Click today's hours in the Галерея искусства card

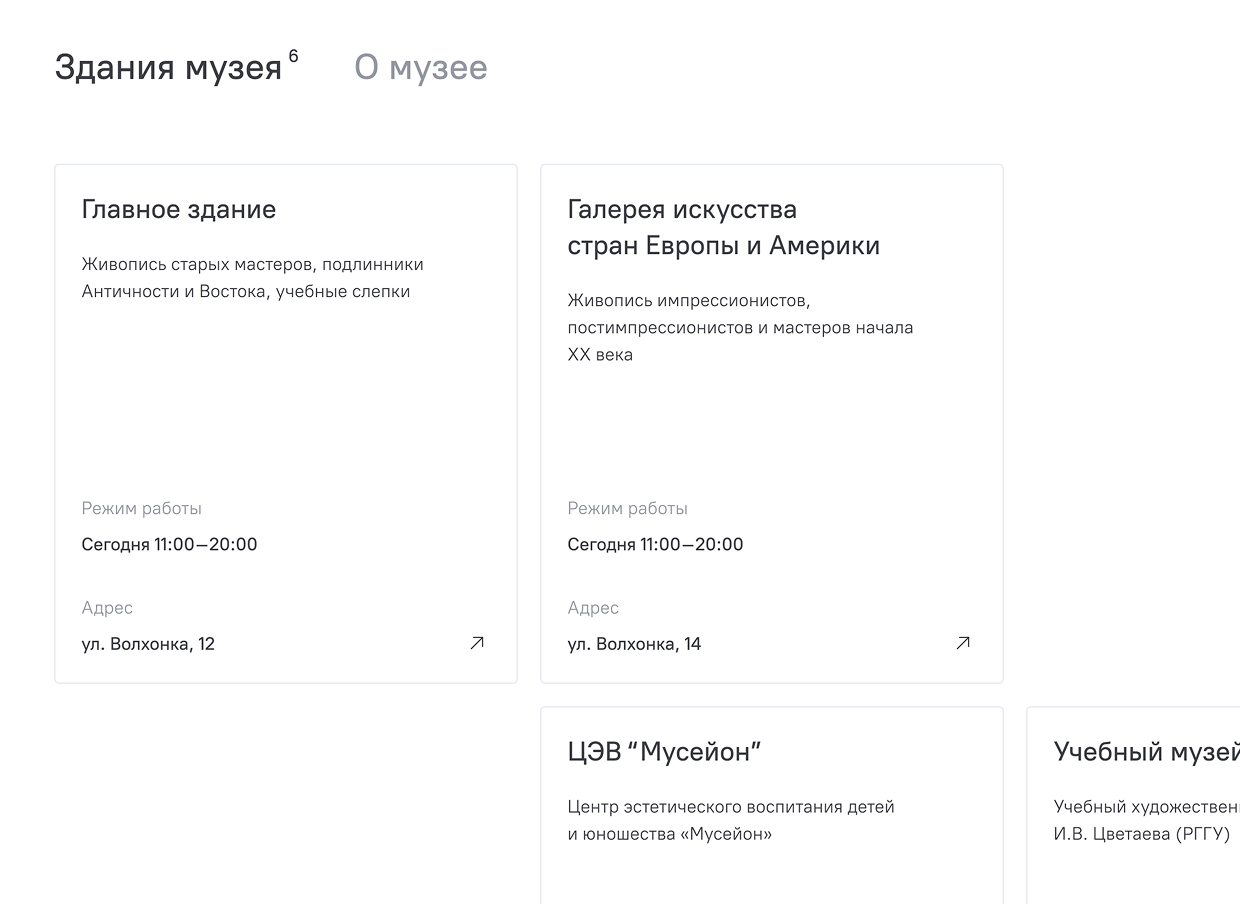tap(655, 545)
